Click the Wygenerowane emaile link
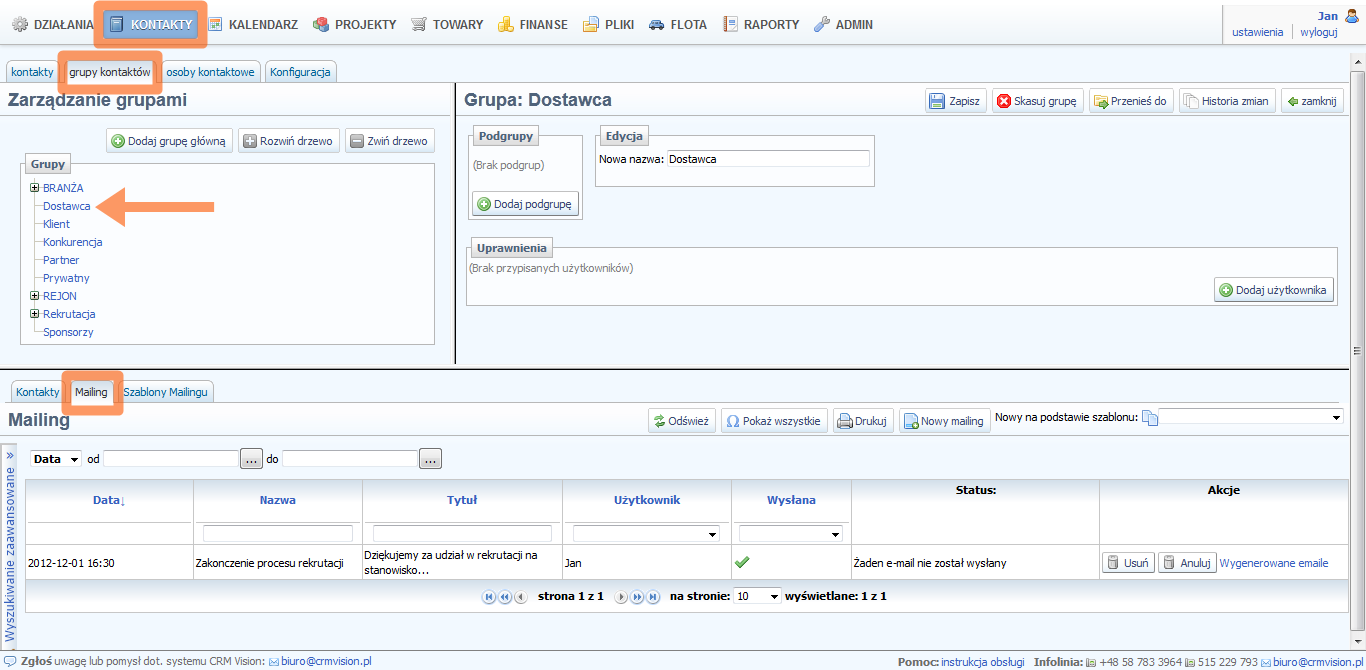The width and height of the screenshot is (1366, 670). [x=1273, y=563]
